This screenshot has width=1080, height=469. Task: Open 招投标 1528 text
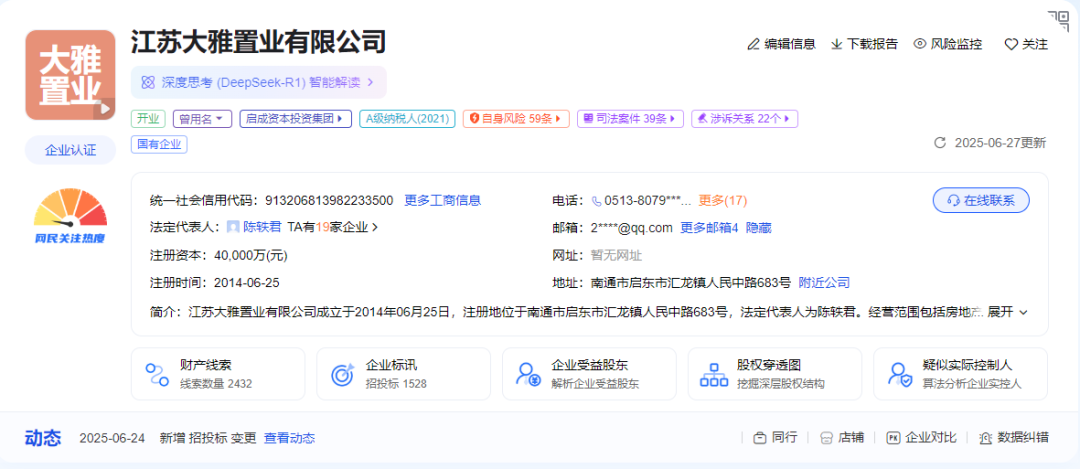[396, 384]
